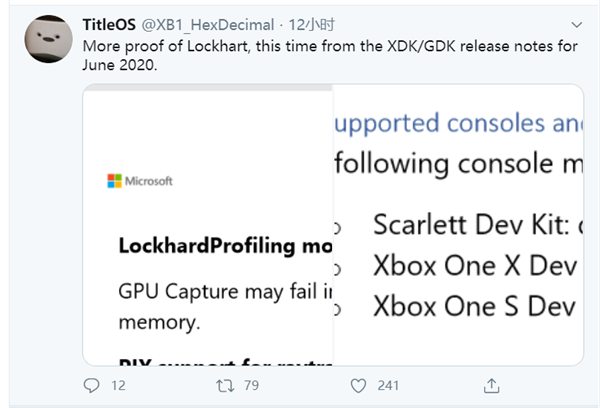Click the 'Xbox One S Dev' line

[x=474, y=306]
